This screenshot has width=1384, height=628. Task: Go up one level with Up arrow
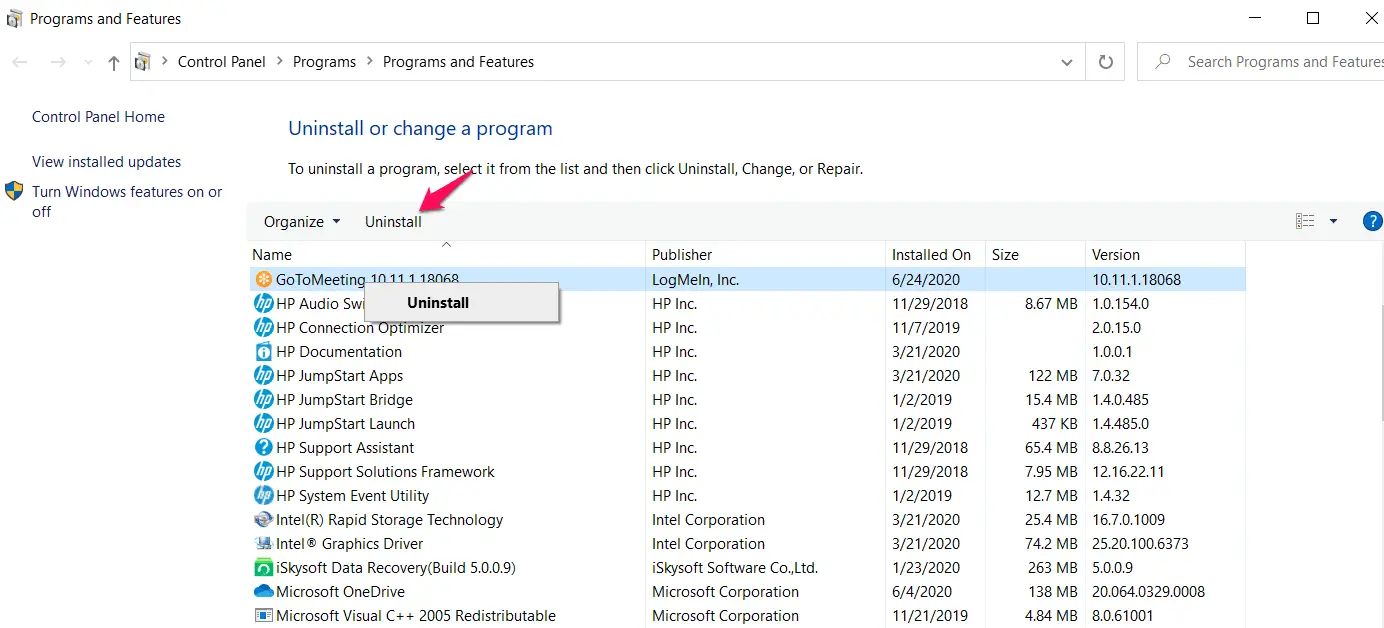coord(114,62)
